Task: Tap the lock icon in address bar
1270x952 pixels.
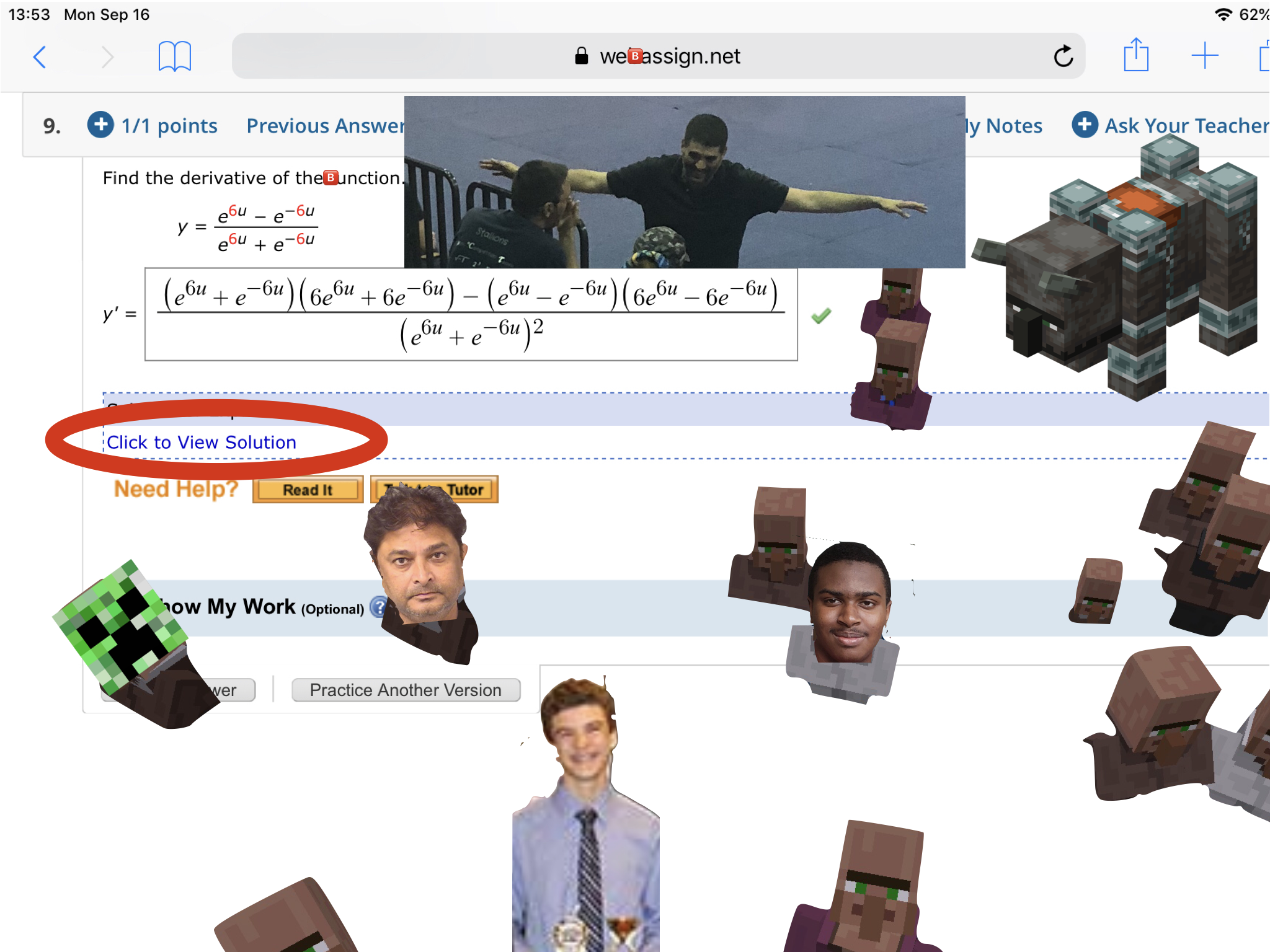Action: (581, 56)
